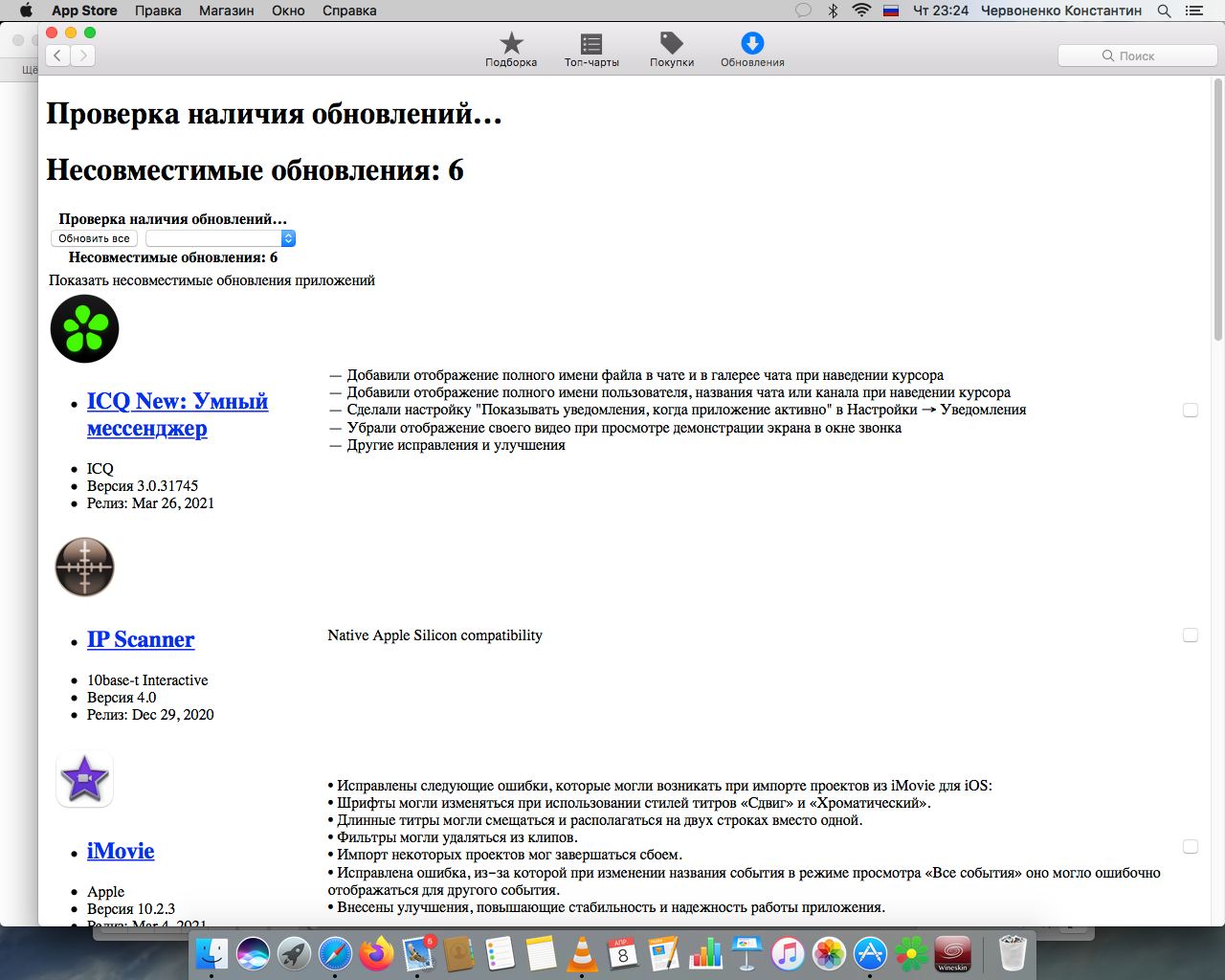1225x980 pixels.
Task: Tick the checkbox for ICQ New update
Action: 1191,410
